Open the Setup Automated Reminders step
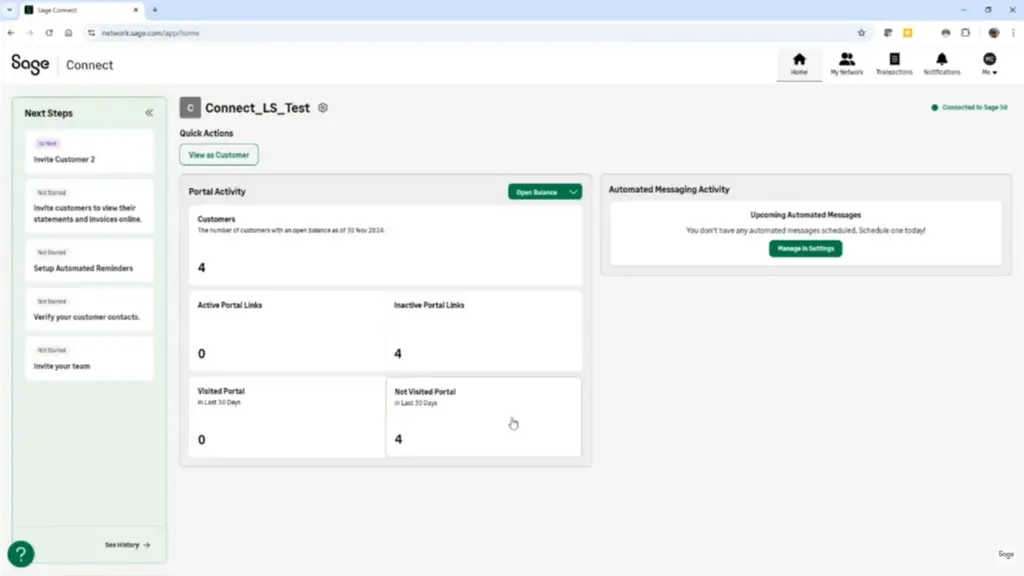1024x576 pixels. [x=89, y=261]
